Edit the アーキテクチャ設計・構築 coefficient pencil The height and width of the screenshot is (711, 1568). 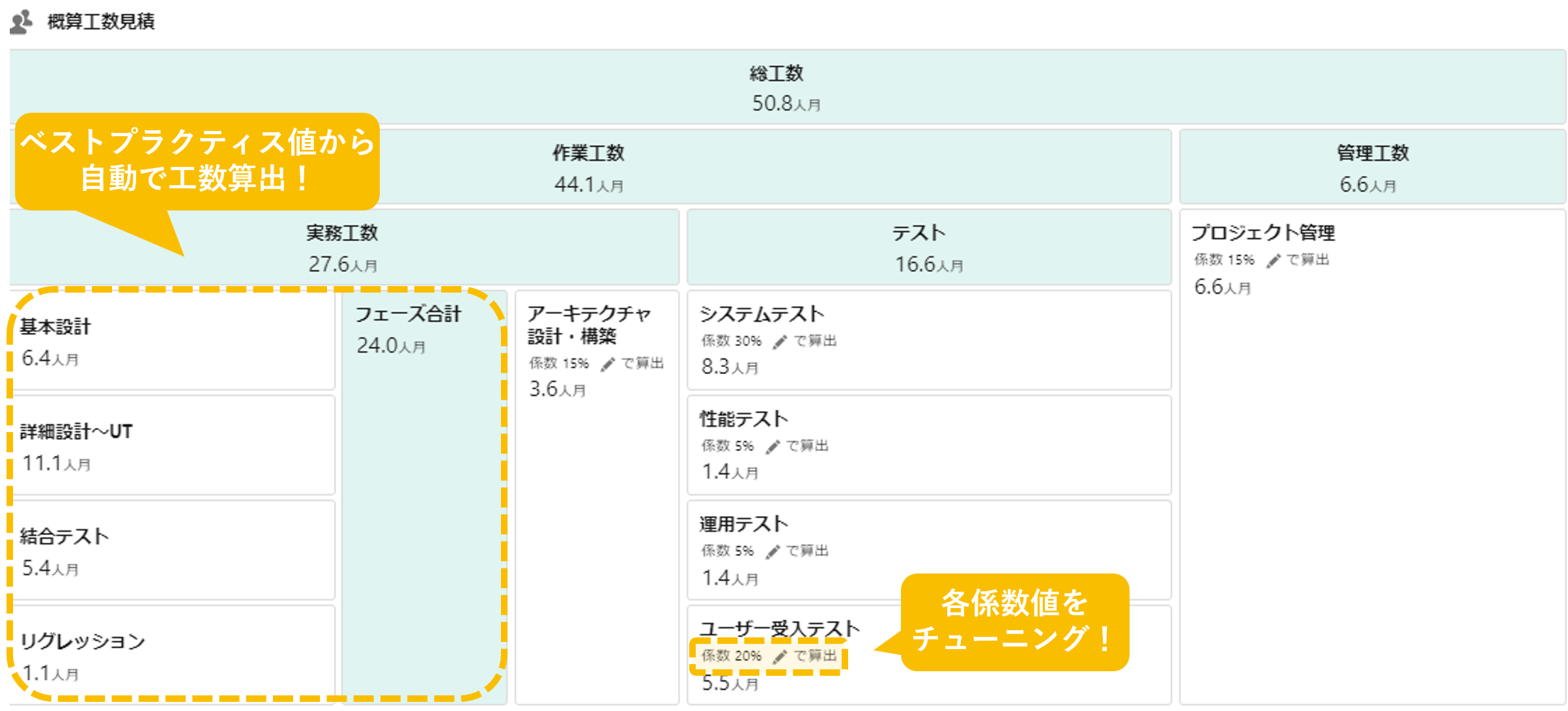[608, 364]
